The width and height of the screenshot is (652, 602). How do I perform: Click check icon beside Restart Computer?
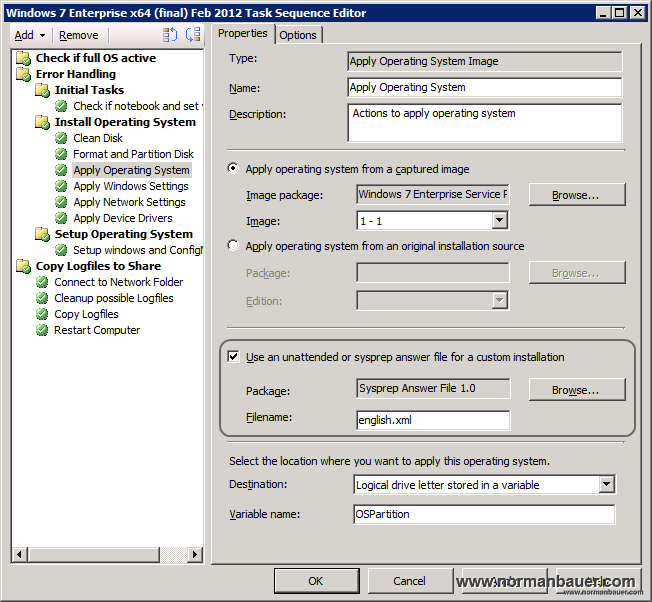tap(42, 330)
